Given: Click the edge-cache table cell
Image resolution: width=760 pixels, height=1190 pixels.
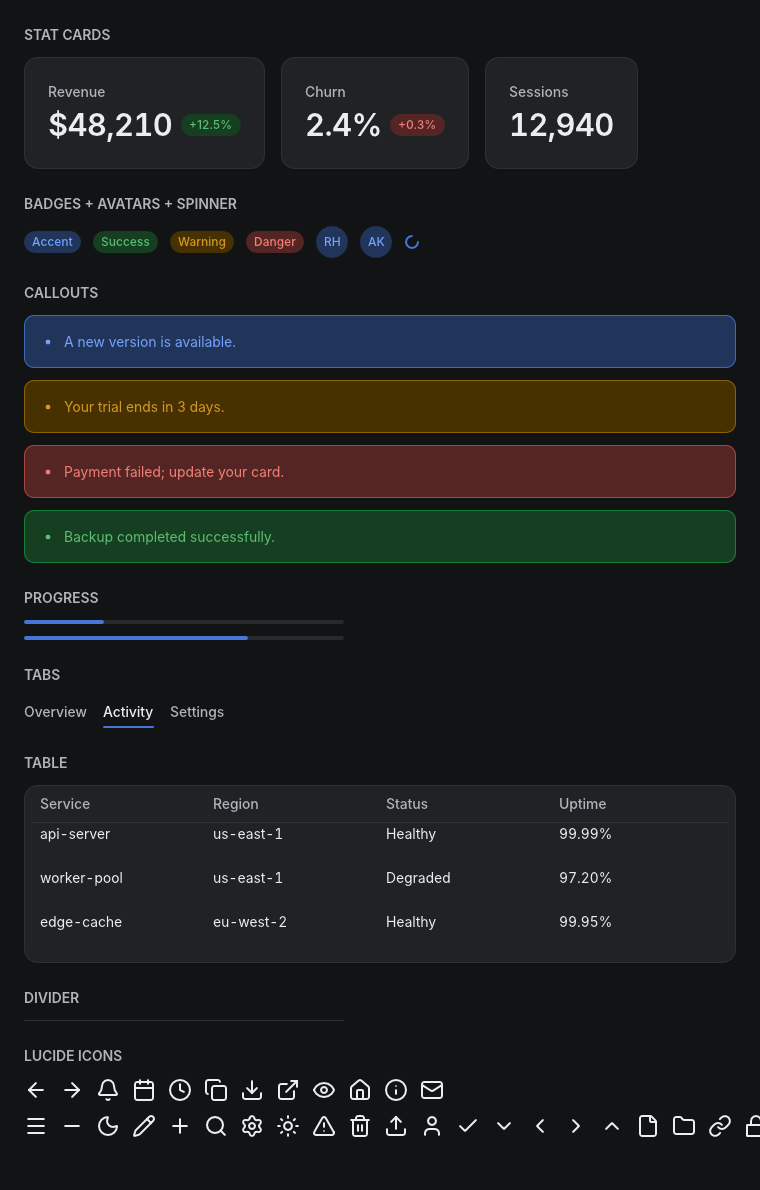Looking at the screenshot, I should (81, 922).
